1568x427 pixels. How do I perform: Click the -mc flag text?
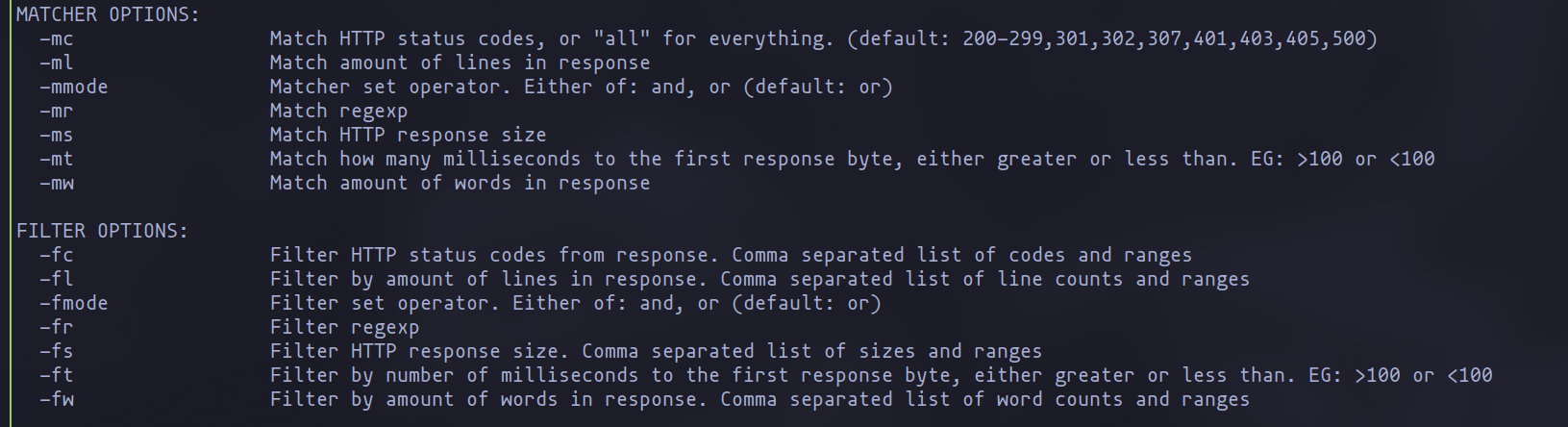point(57,39)
